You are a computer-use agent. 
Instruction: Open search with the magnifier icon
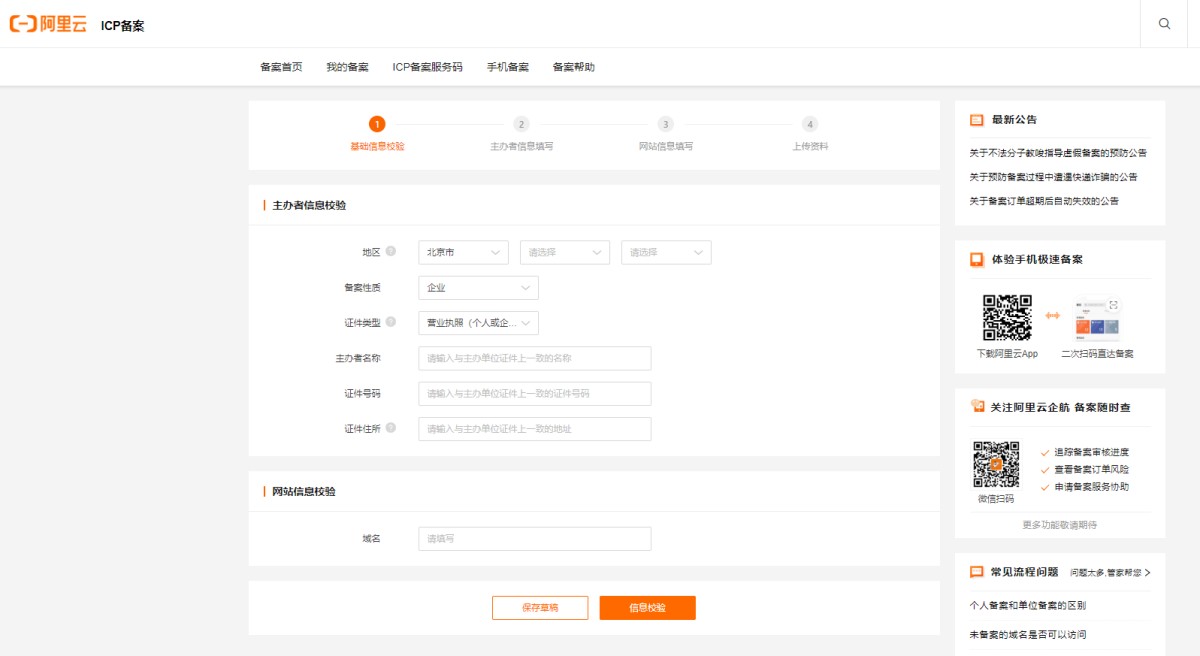[1164, 24]
